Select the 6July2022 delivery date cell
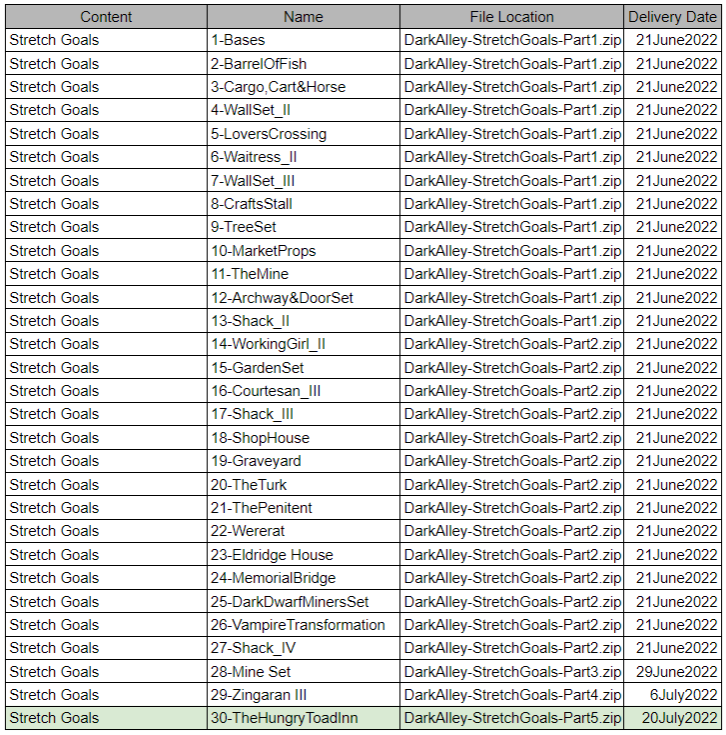Screen dimensions: 726x735 [x=672, y=695]
